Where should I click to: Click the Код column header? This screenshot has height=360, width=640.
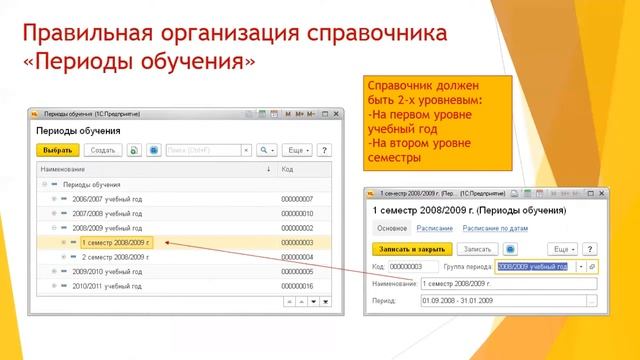pyautogui.click(x=304, y=169)
